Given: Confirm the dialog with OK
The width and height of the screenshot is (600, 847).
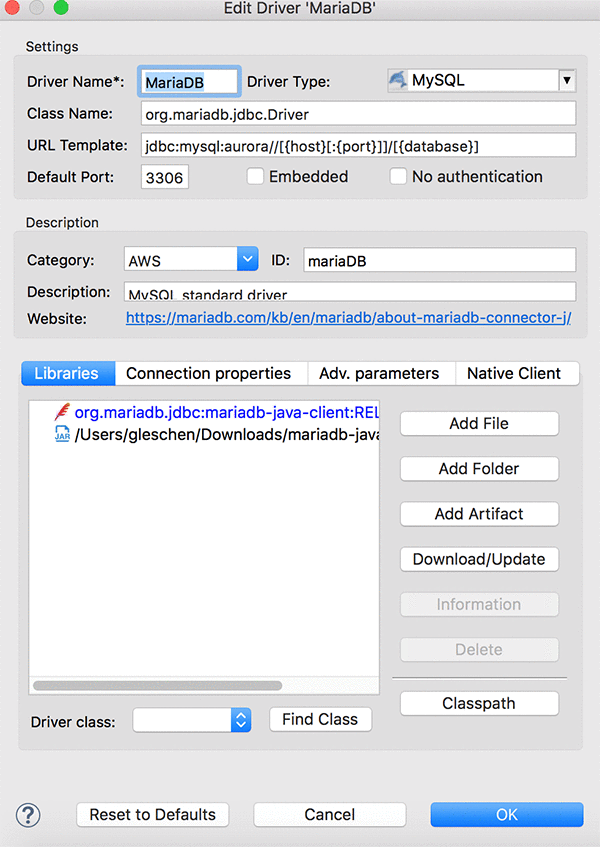Looking at the screenshot, I should point(507,815).
